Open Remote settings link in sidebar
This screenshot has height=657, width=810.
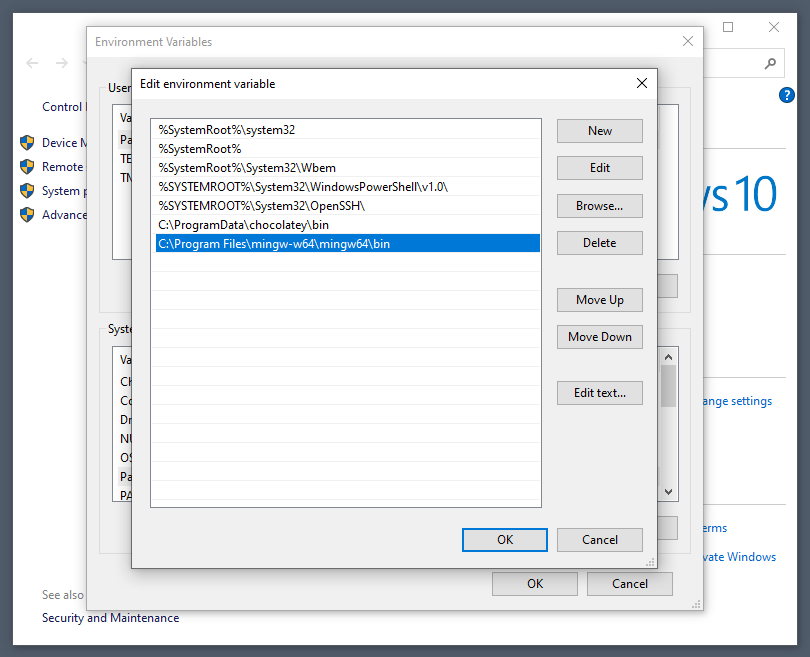[64, 167]
